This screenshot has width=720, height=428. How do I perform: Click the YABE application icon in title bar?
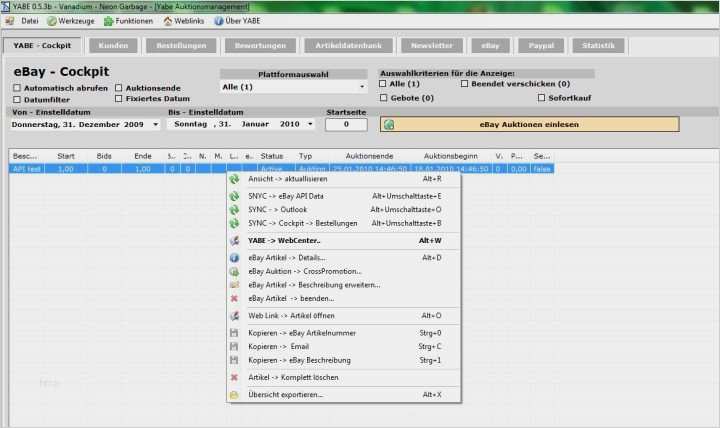(x=6, y=6)
